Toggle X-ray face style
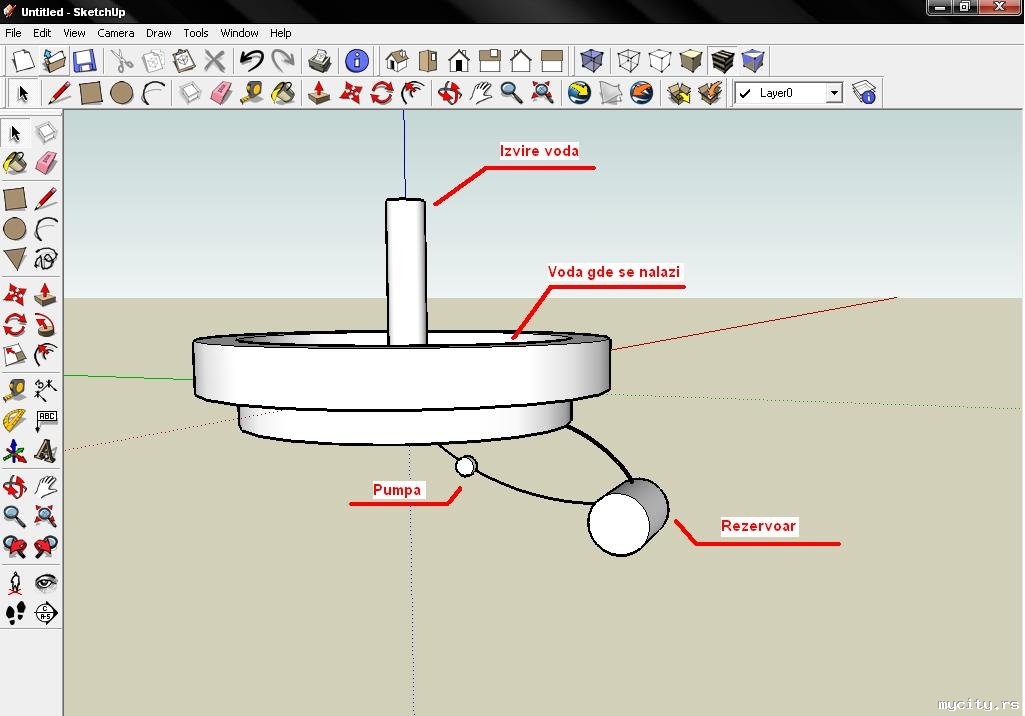The image size is (1025, 716). [x=592, y=61]
